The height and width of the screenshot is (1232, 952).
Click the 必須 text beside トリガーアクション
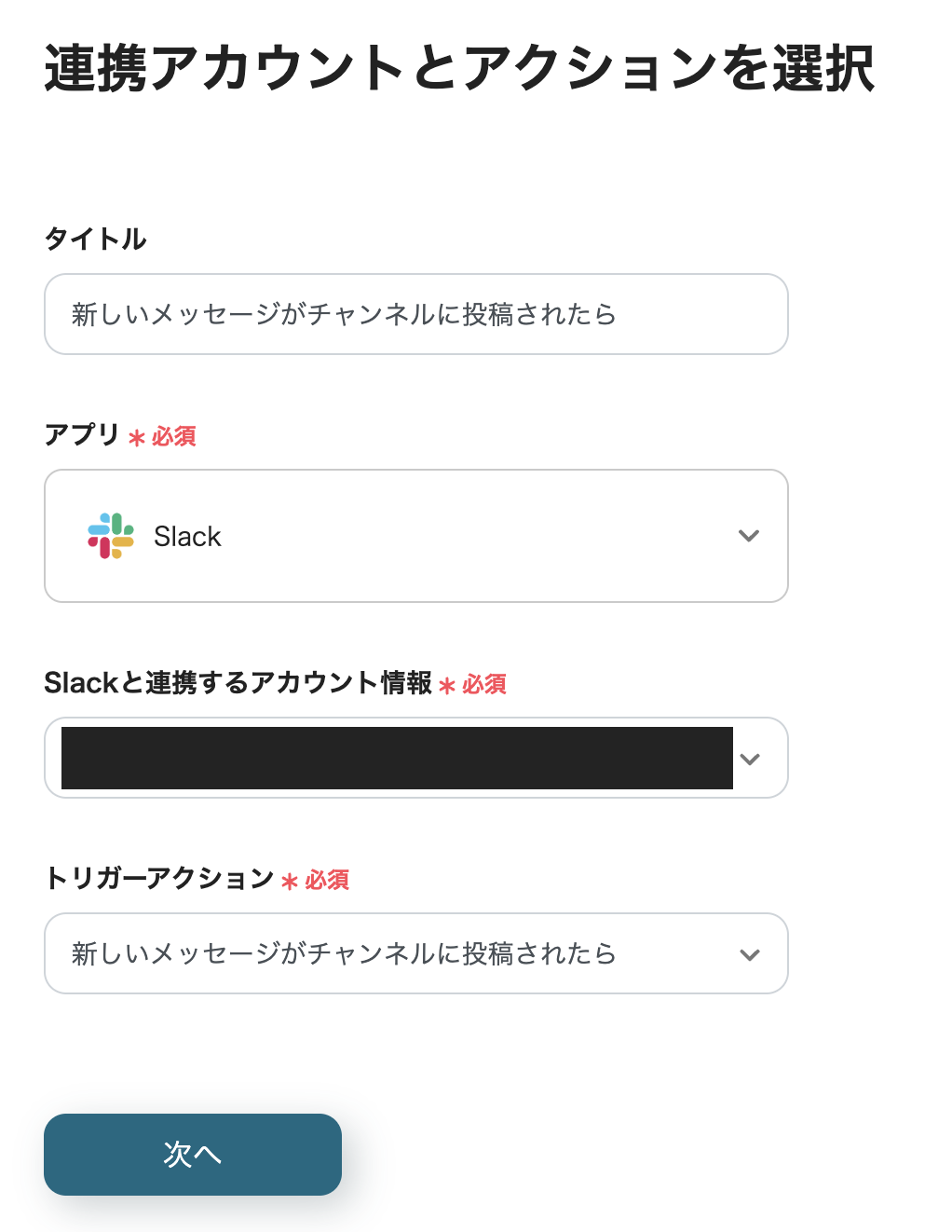point(327,880)
